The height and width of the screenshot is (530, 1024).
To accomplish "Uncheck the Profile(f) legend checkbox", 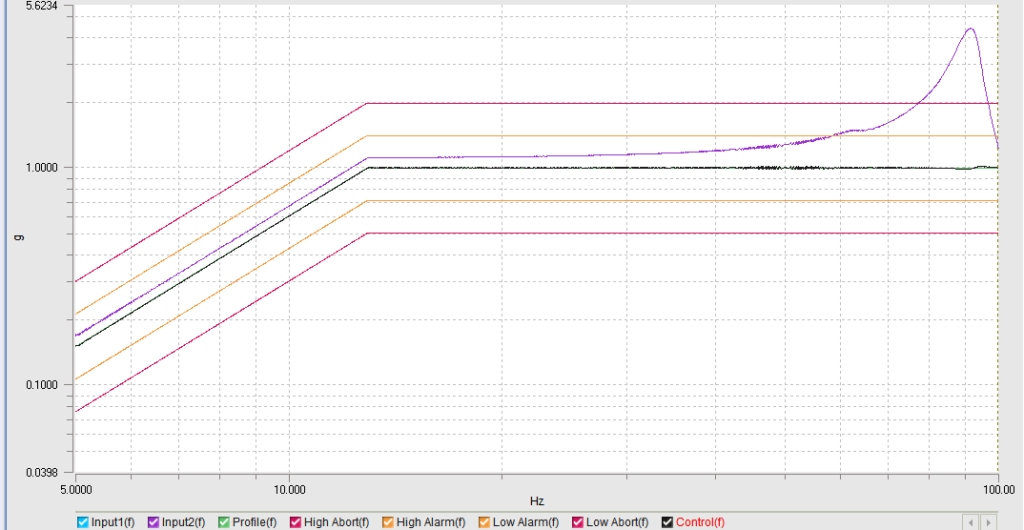I will (224, 522).
